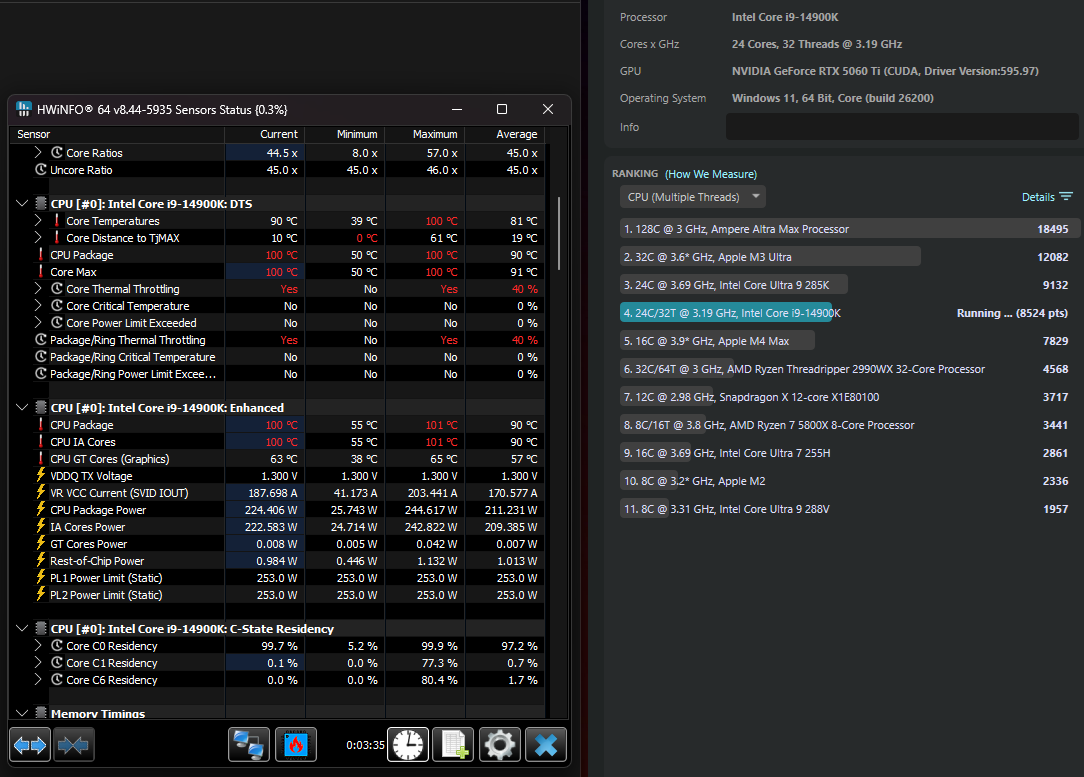Image resolution: width=1084 pixels, height=777 pixels.
Task: Click the blue X button in HWiNFO toolbar
Action: (546, 745)
